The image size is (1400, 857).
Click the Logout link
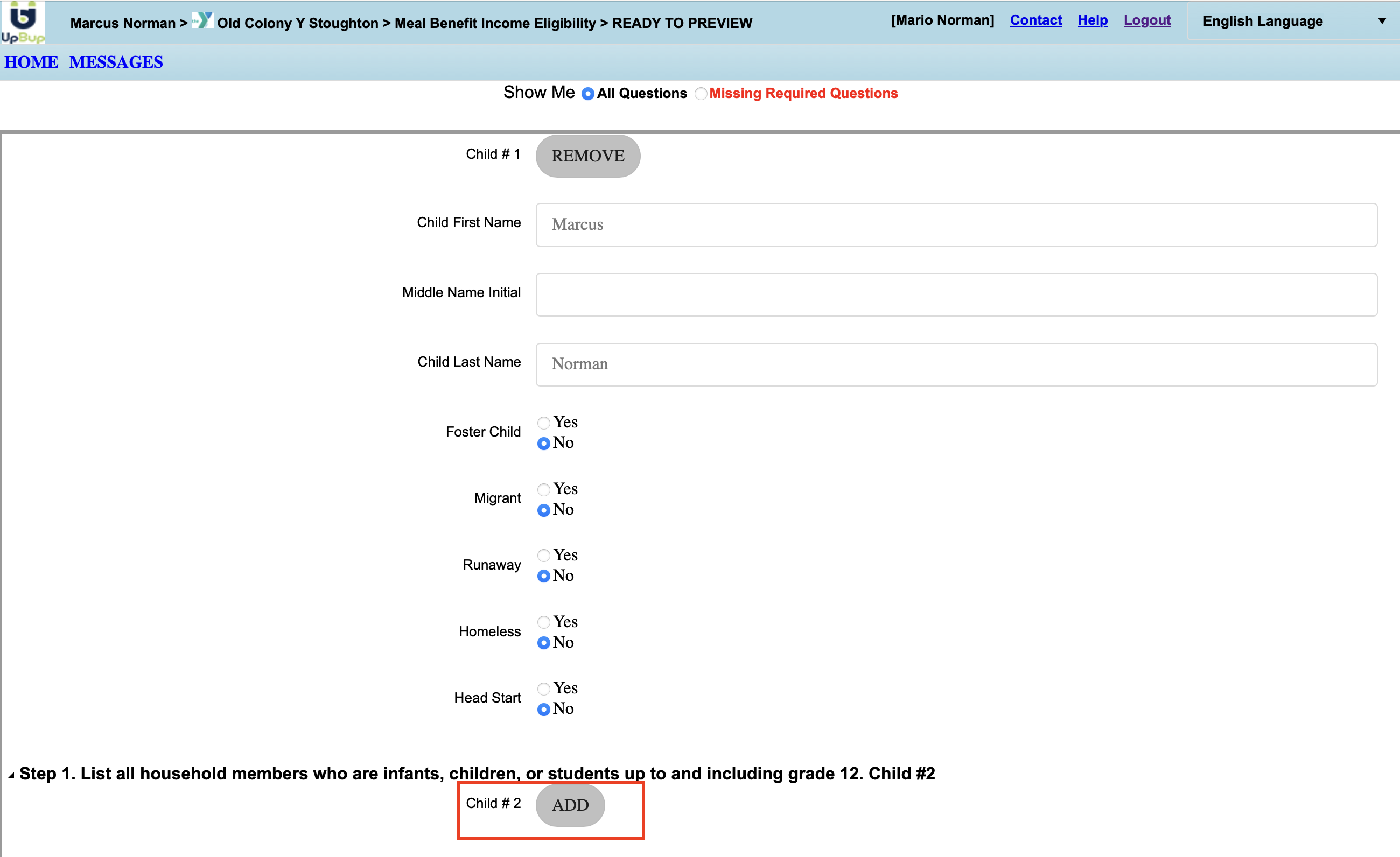[x=1146, y=20]
